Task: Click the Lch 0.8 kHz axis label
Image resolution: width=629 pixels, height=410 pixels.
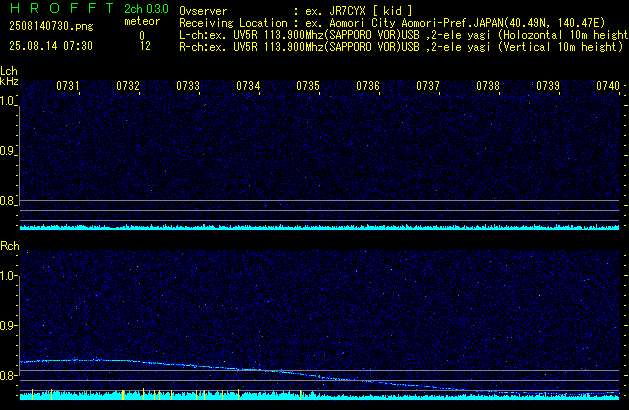Action: click(x=7, y=201)
